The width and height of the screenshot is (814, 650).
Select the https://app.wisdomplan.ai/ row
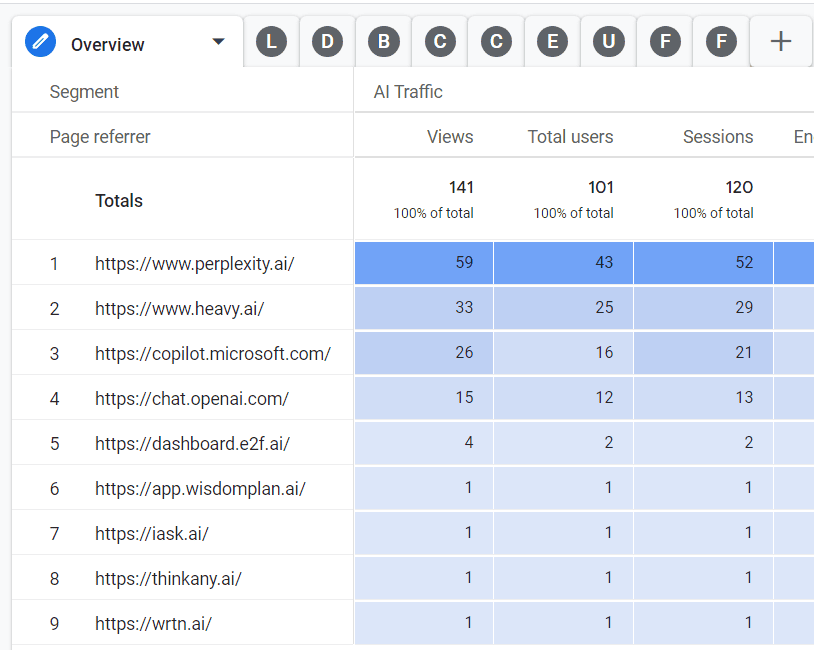200,489
